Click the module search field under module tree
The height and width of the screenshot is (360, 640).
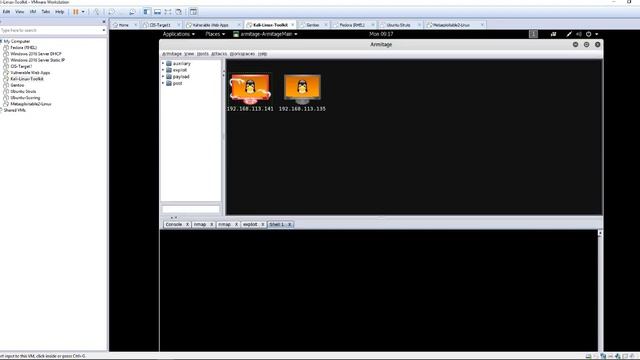191,209
